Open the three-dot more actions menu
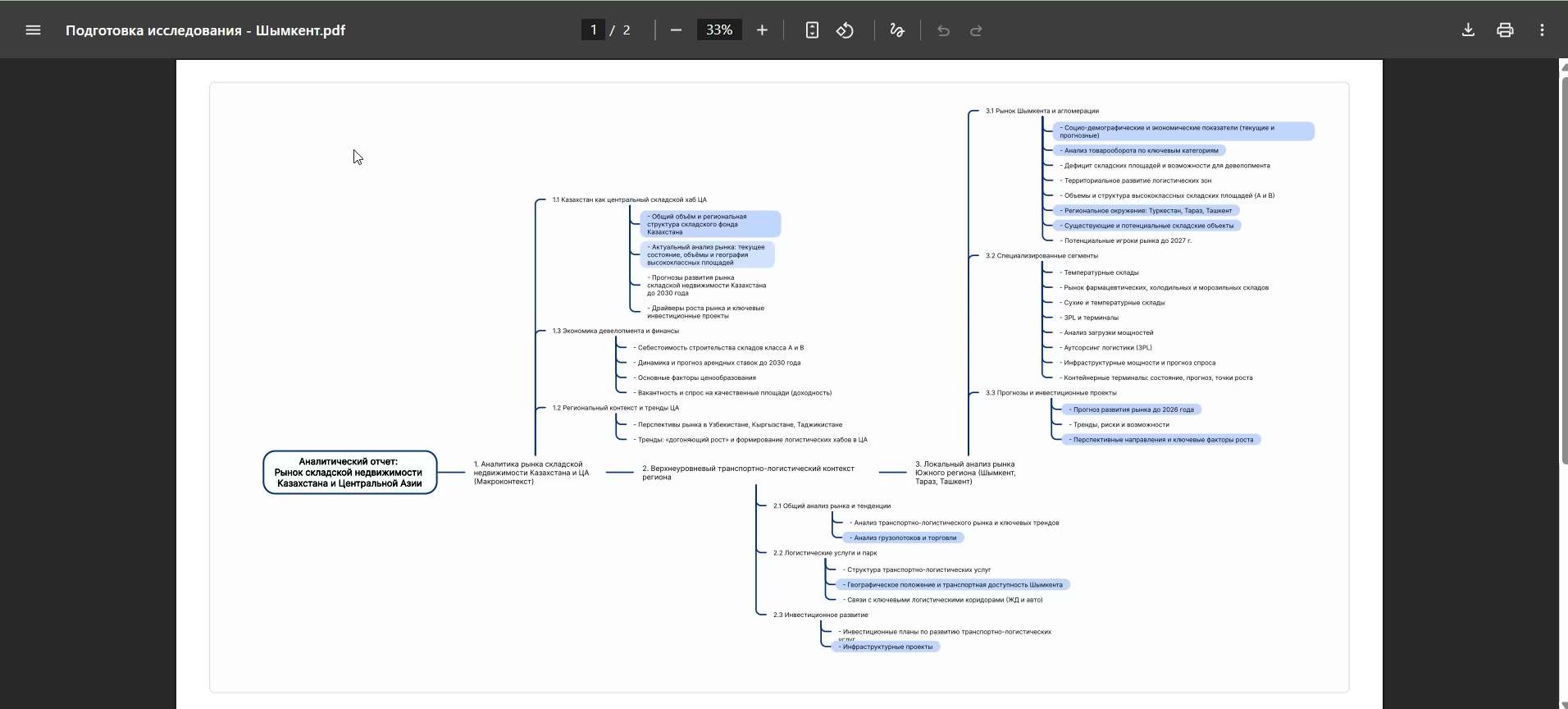Viewport: 1568px width, 709px height. click(1542, 30)
